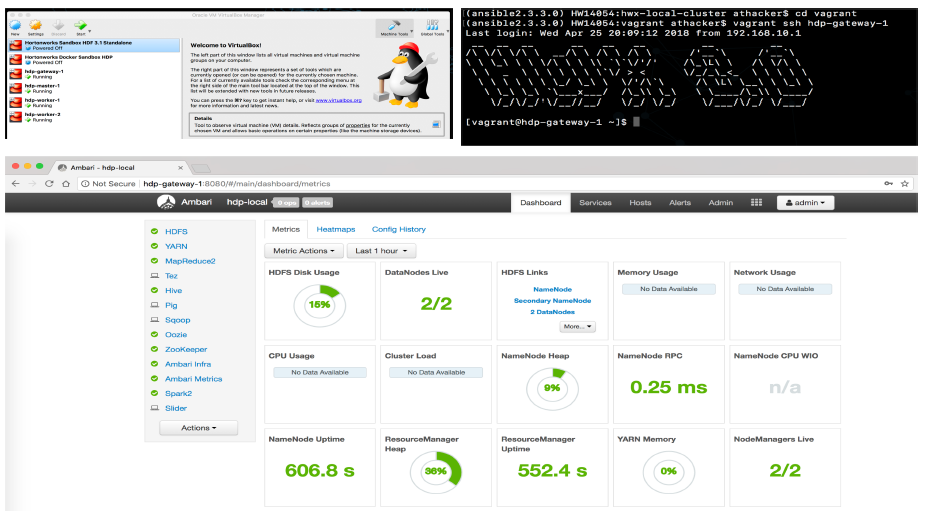Click the NameNode Heap 9% gauge
The image size is (926, 526).
coord(552,388)
